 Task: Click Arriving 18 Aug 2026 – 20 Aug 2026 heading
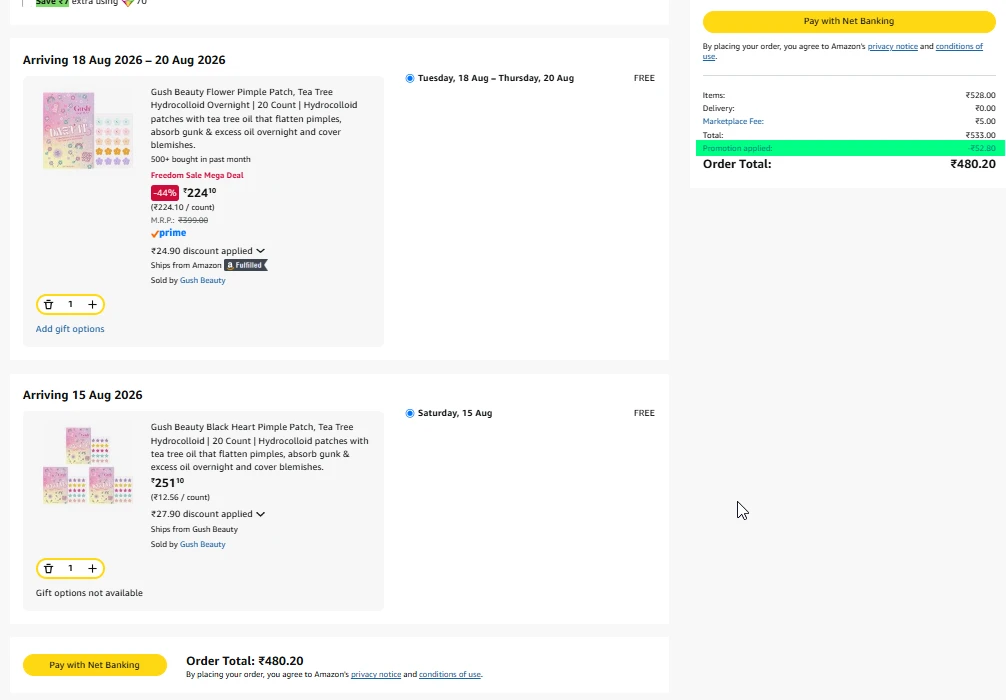coord(124,60)
